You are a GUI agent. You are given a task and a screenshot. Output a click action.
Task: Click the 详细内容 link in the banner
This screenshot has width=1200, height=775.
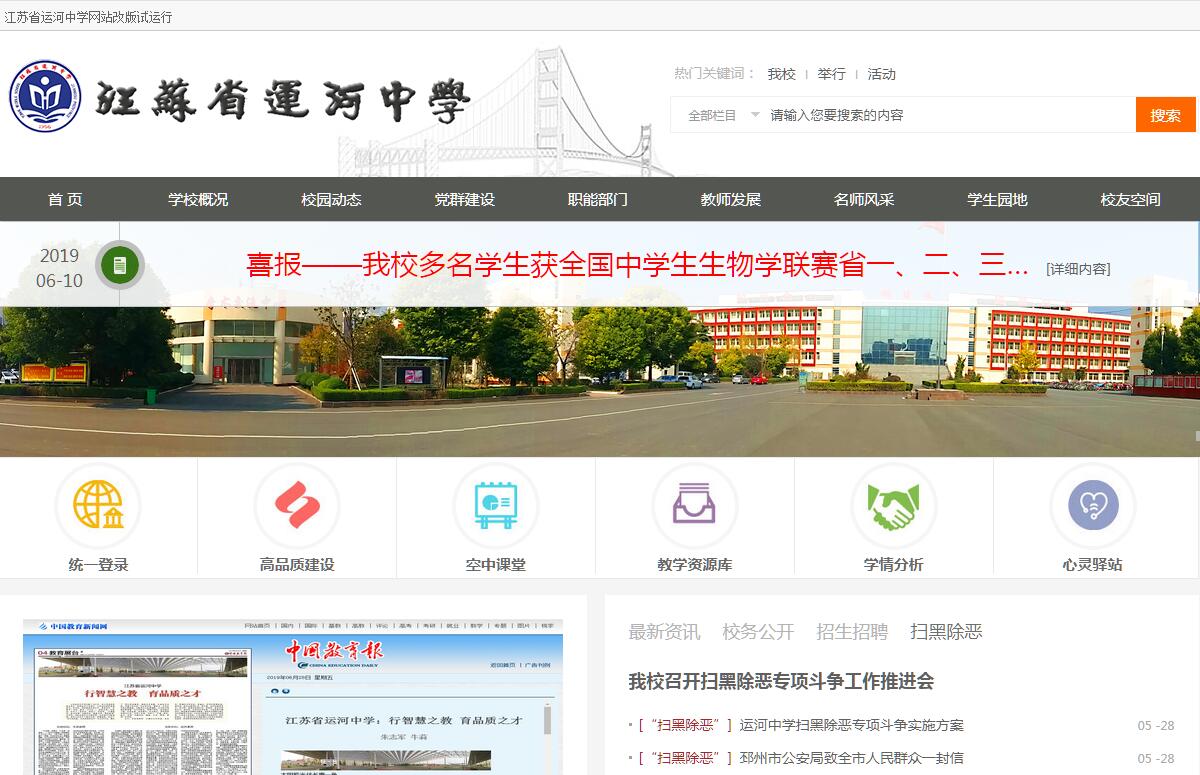pyautogui.click(x=1077, y=269)
